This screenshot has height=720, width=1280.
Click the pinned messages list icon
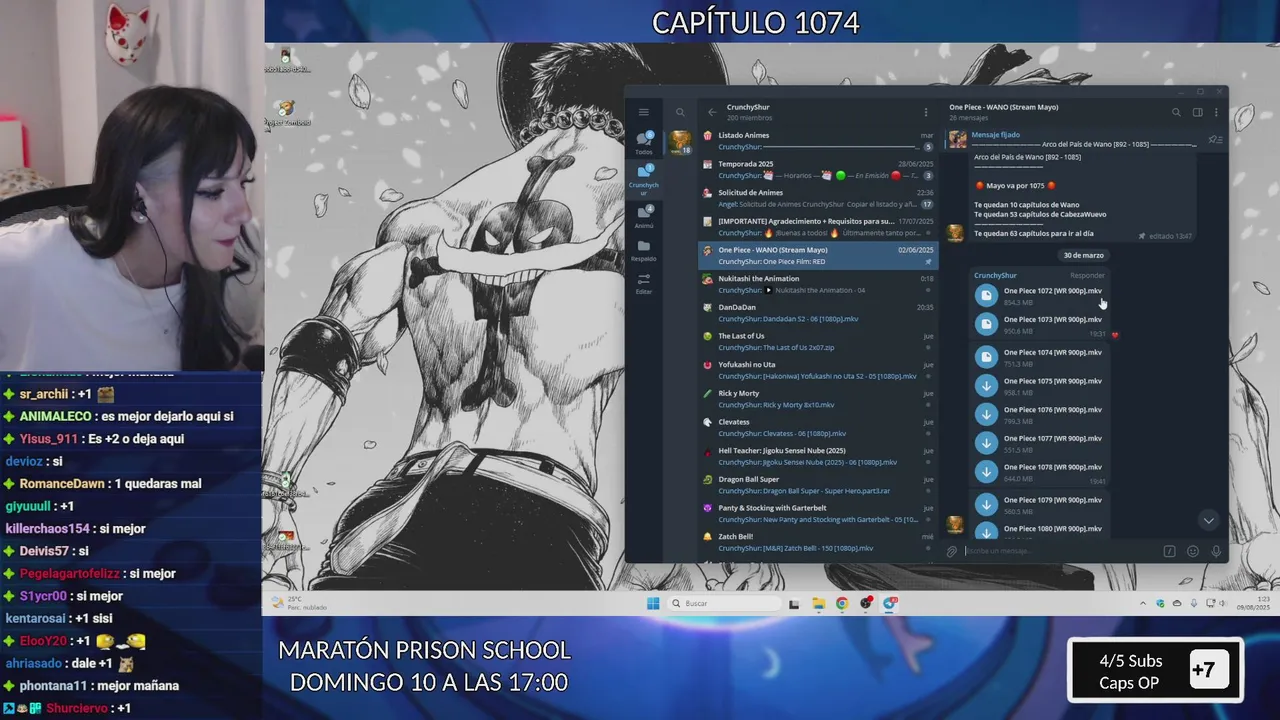(x=1214, y=139)
